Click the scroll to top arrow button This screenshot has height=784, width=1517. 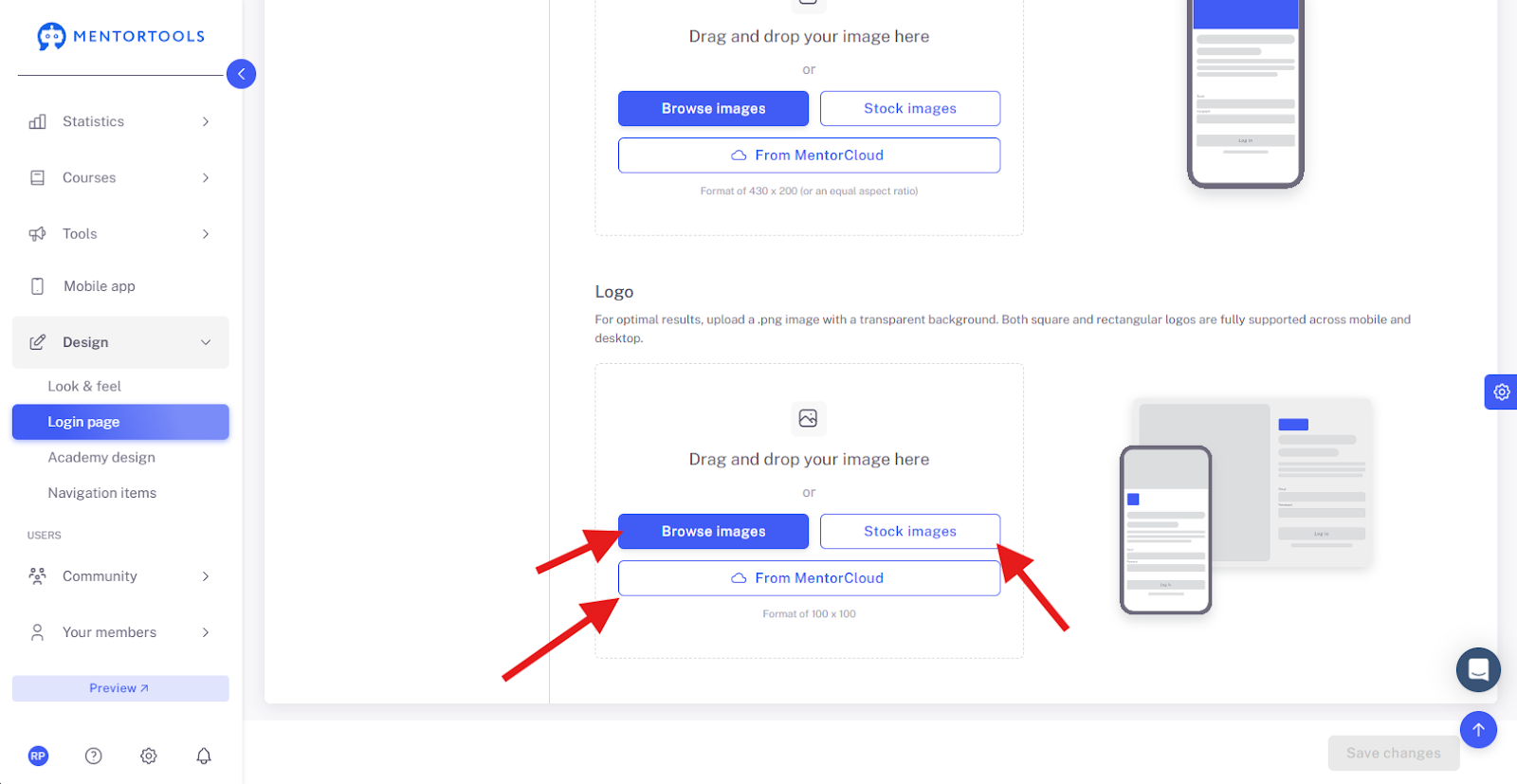coord(1478,730)
